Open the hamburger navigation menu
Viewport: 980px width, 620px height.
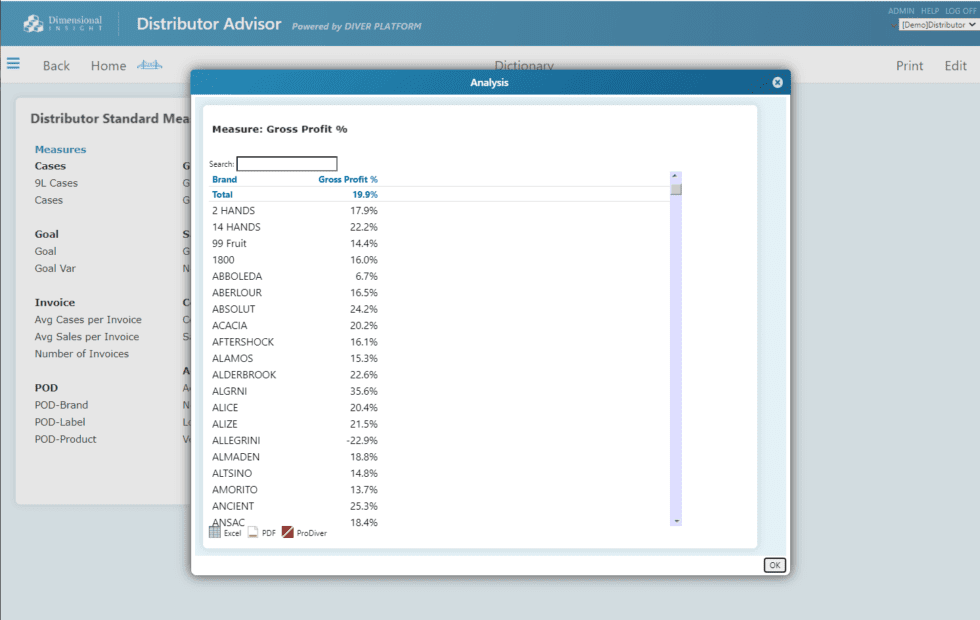pos(13,63)
